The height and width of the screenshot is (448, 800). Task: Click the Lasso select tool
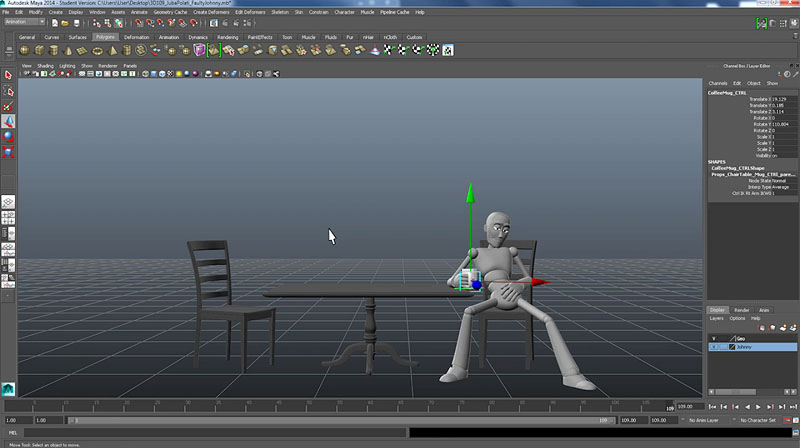pyautogui.click(x=8, y=90)
